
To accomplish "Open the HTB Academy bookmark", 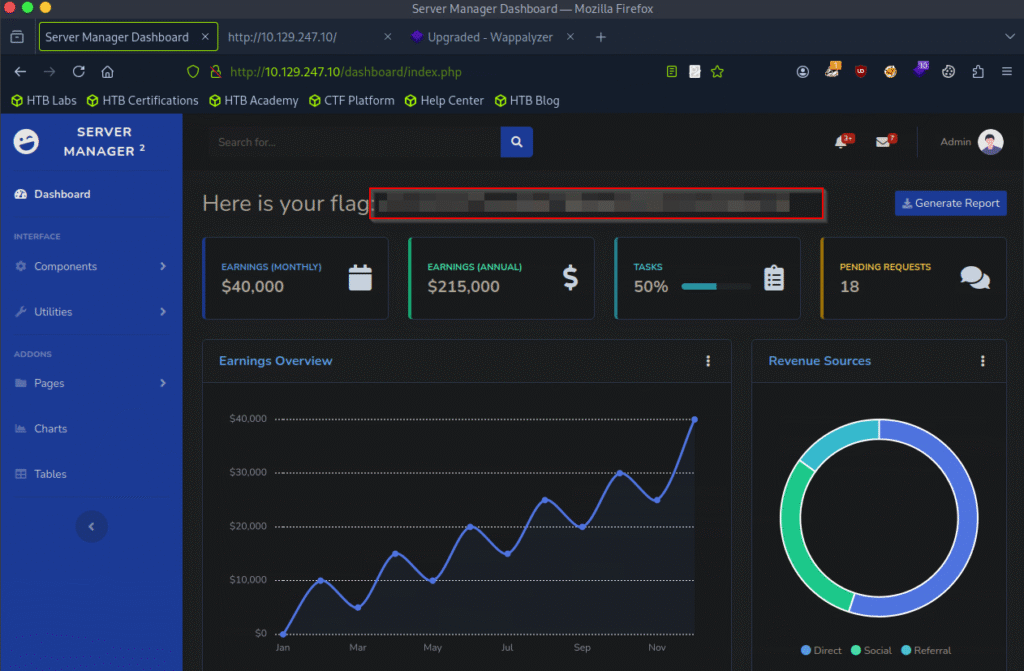I will point(254,100).
